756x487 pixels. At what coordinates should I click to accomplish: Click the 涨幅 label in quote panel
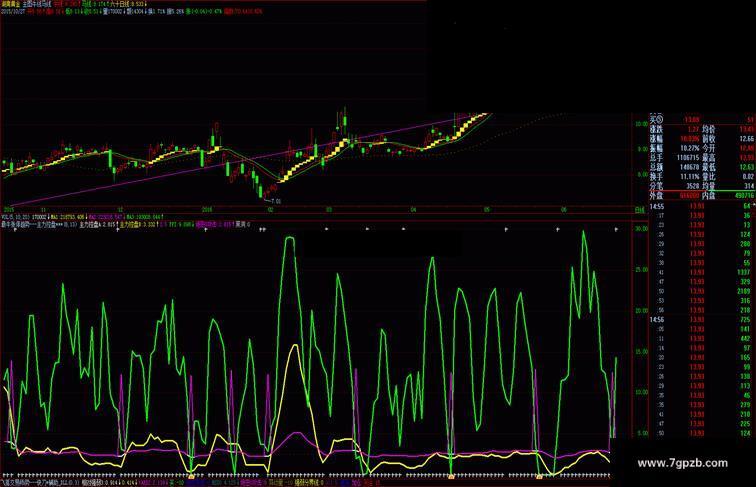(x=656, y=139)
